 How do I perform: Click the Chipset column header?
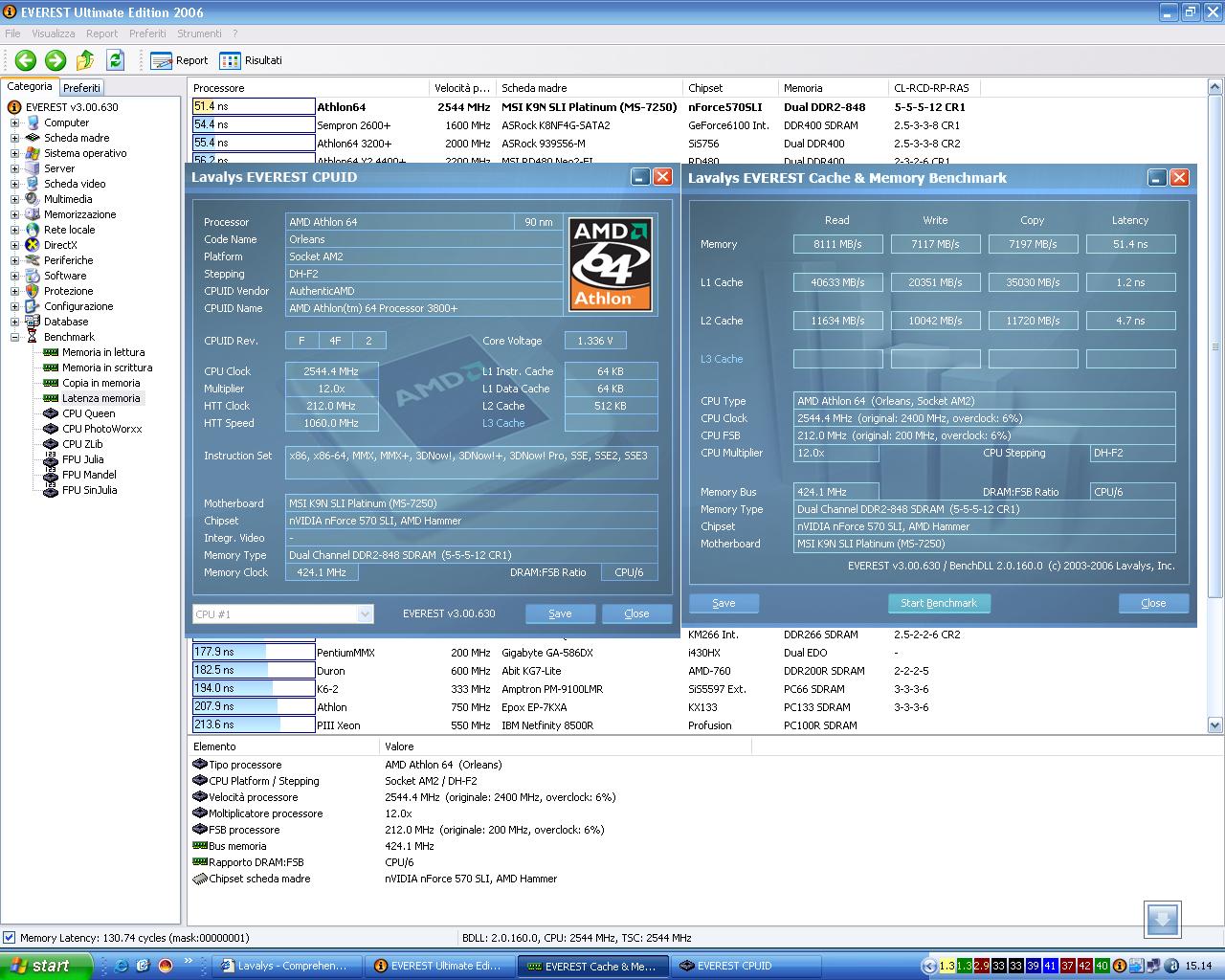tap(731, 88)
